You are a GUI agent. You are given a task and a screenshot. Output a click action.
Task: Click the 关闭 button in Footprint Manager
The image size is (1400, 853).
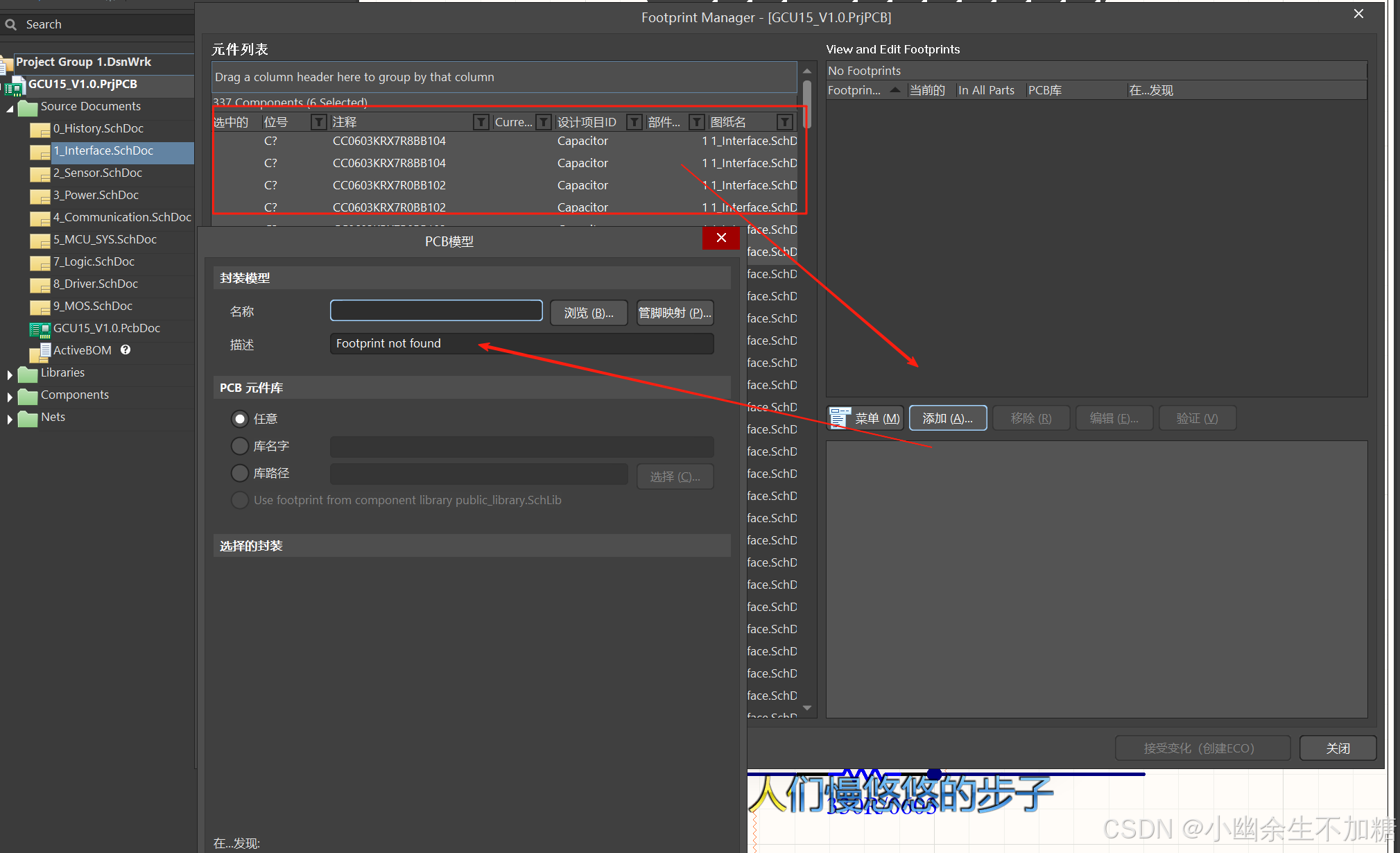click(1338, 748)
